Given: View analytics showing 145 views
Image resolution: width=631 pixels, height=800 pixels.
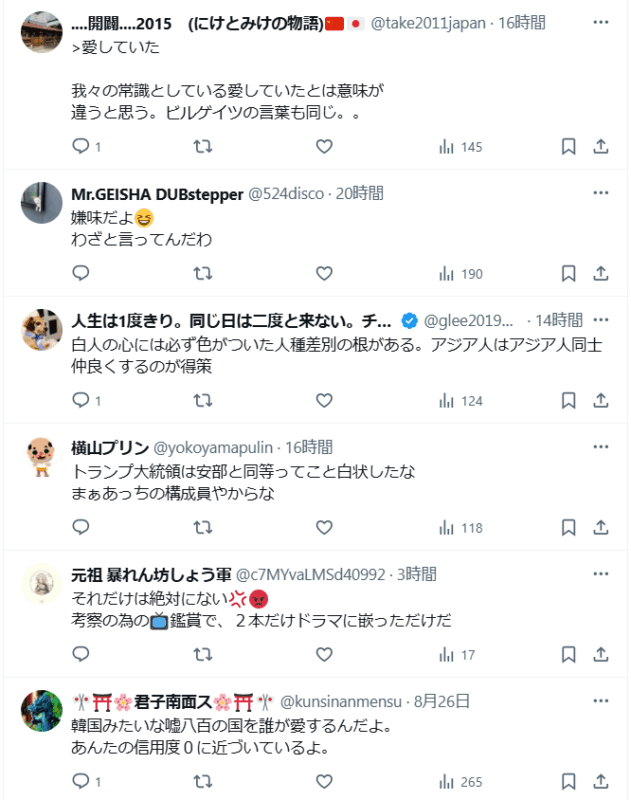Looking at the screenshot, I should 460,147.
